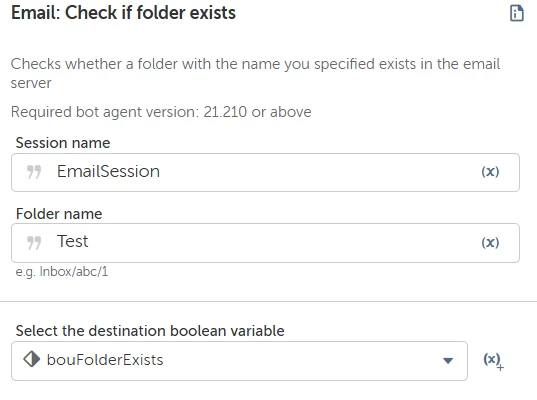Insert a variable into Session name field

click(x=490, y=172)
